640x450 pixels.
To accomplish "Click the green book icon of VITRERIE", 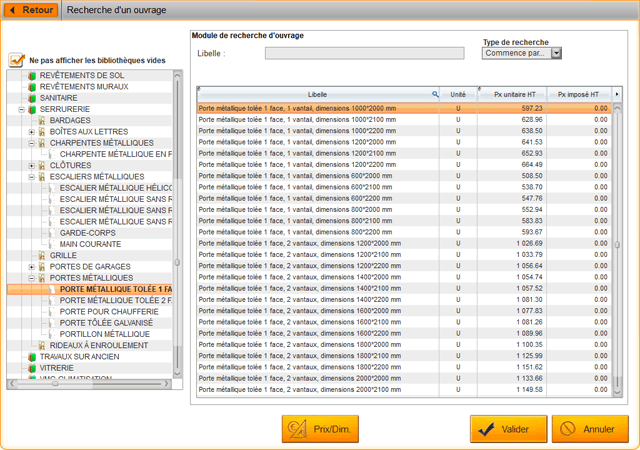I will (32, 368).
